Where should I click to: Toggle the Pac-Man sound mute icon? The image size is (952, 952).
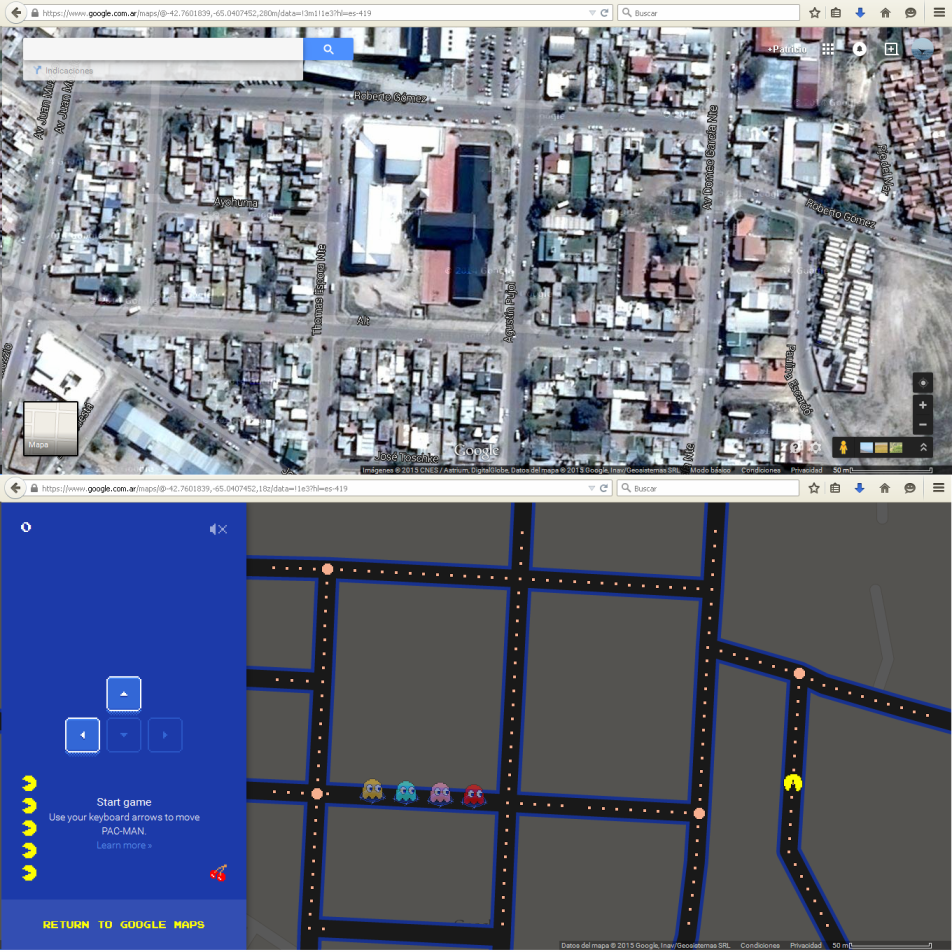pos(218,529)
